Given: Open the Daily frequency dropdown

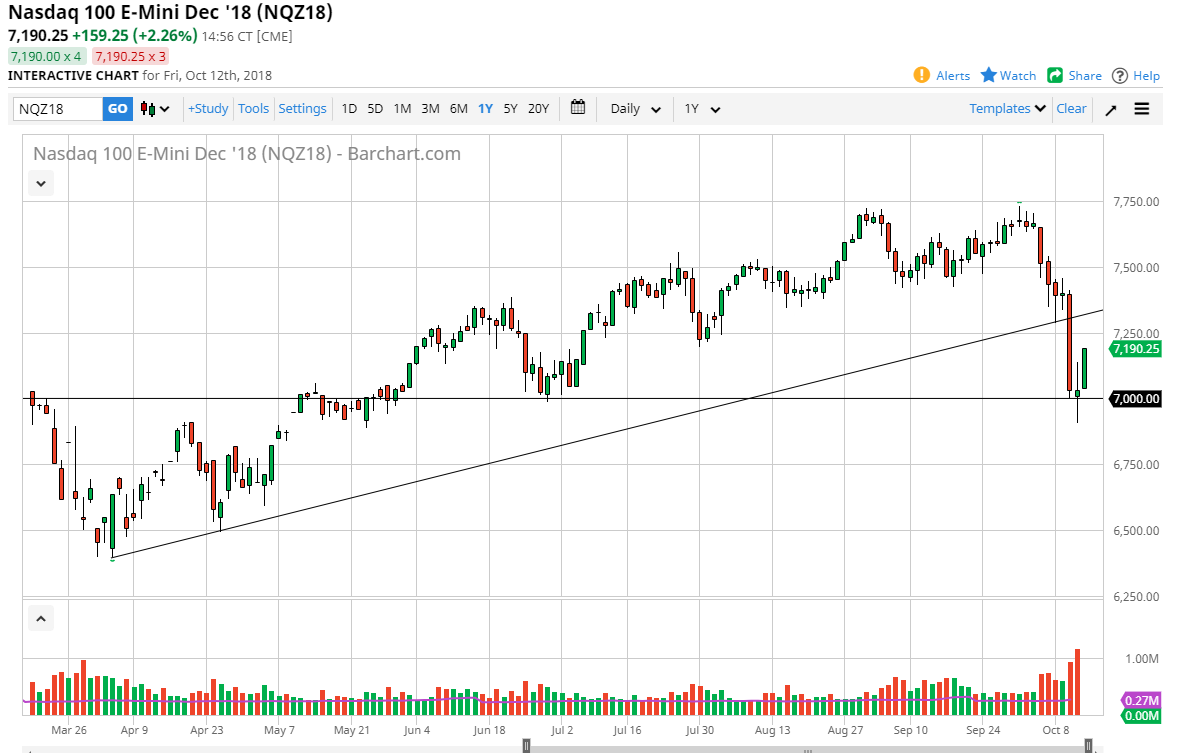Looking at the screenshot, I should (x=636, y=108).
